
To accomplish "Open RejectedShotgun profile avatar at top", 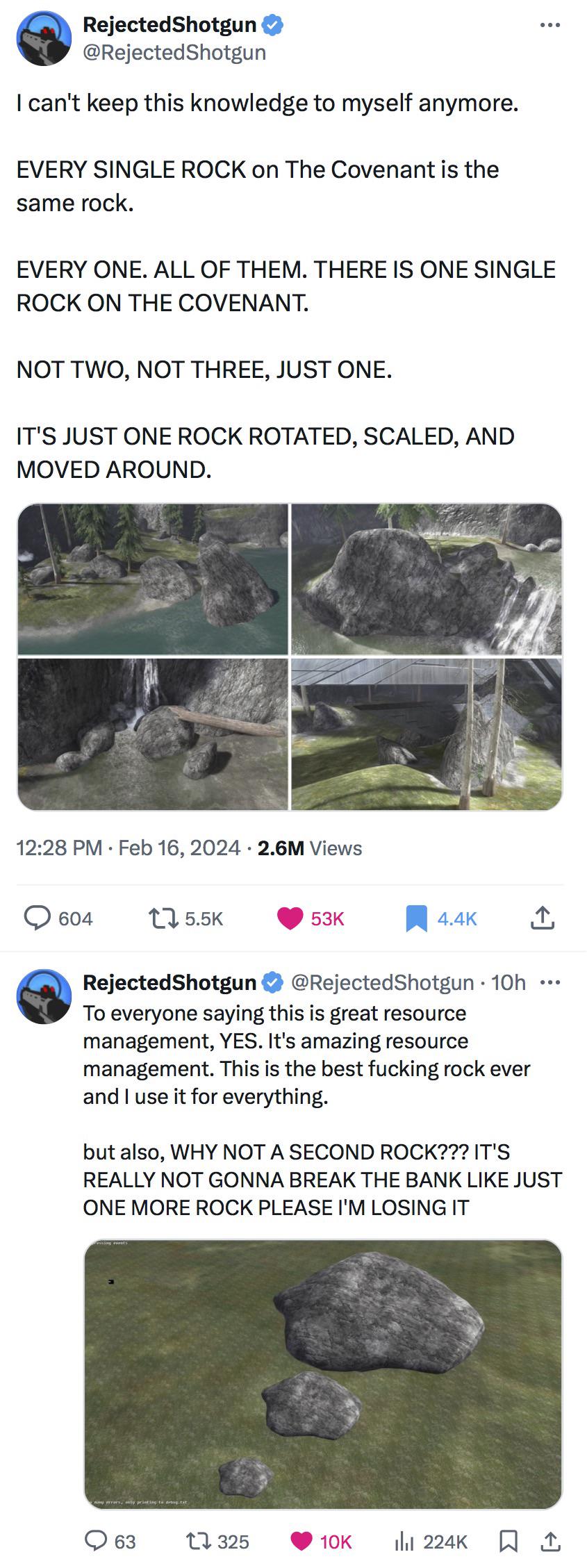I will [x=44, y=39].
